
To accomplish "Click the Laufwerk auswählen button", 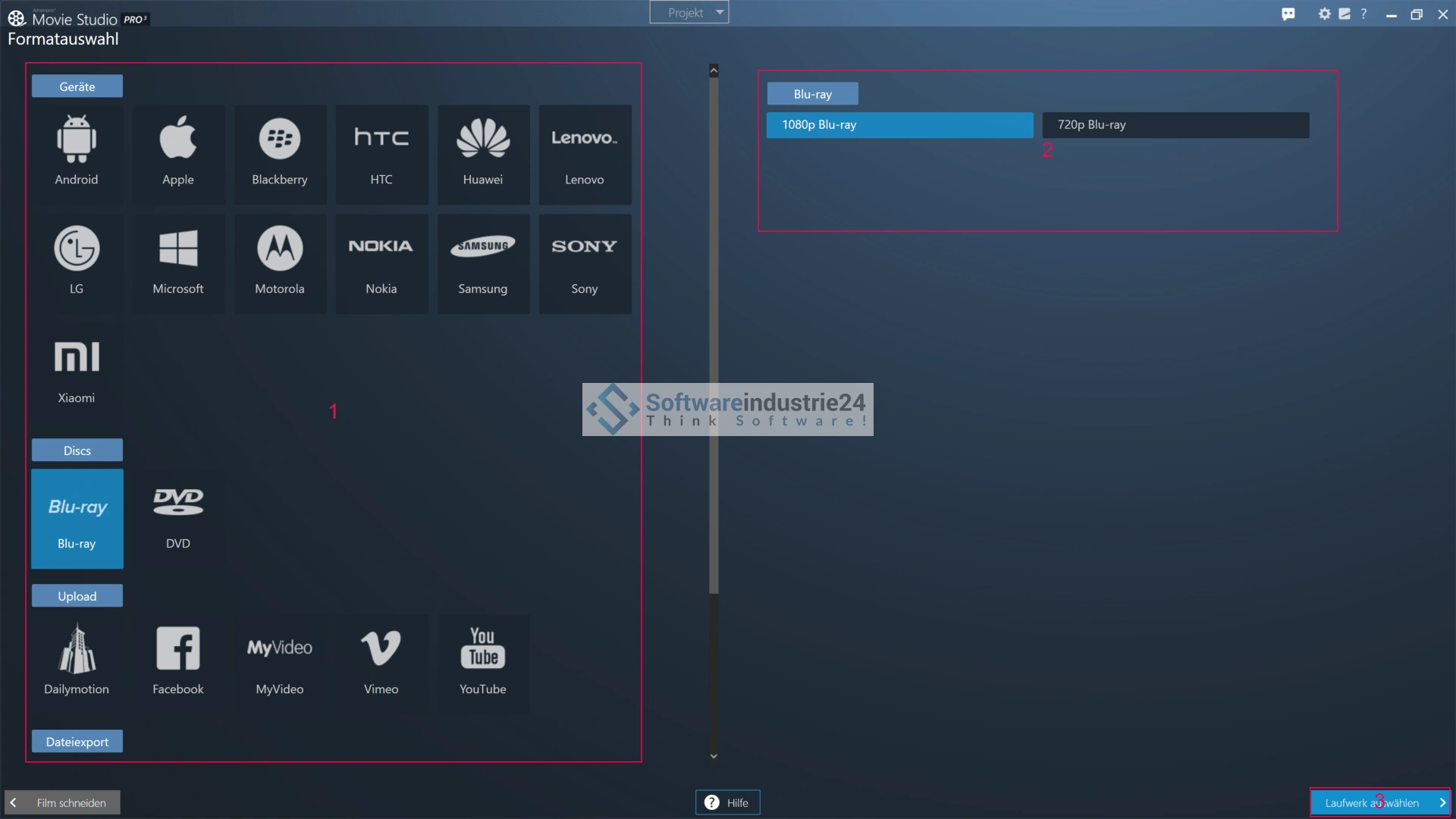I will (1380, 802).
